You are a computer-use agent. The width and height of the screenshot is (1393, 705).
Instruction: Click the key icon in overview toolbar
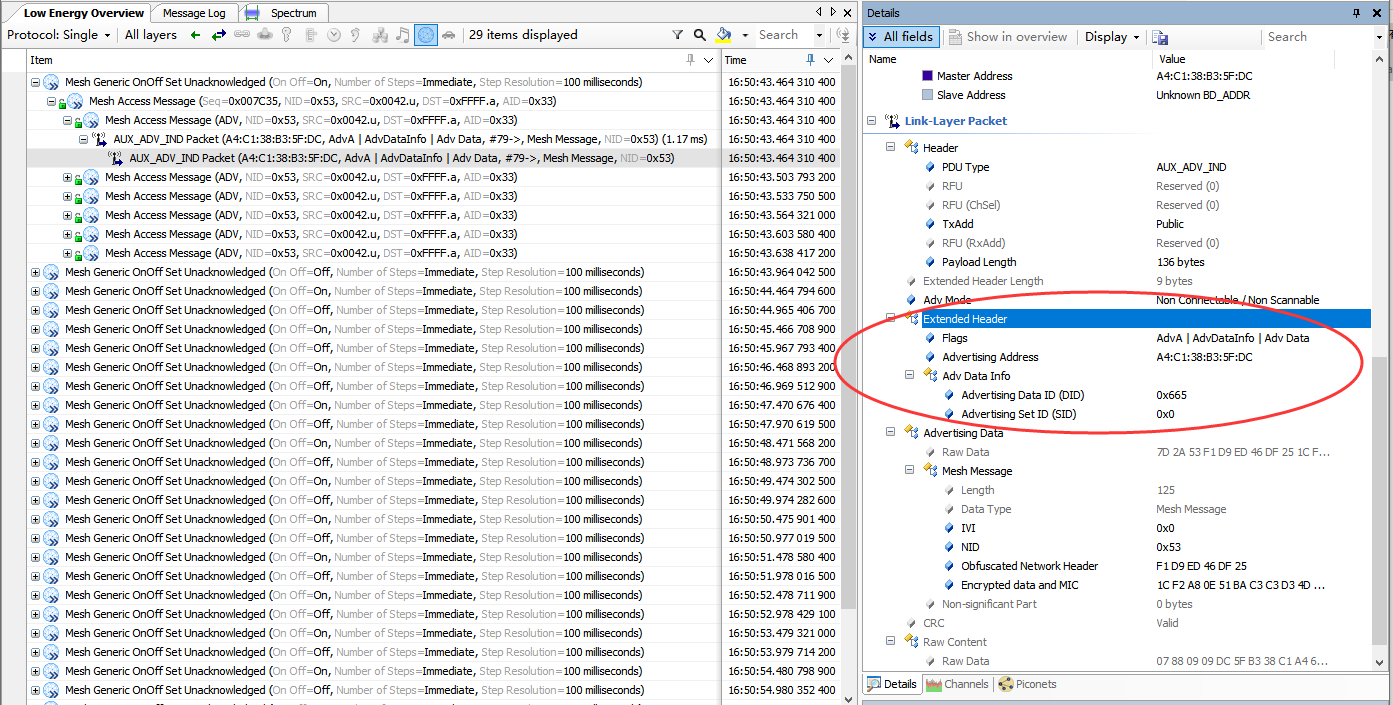pyautogui.click(x=286, y=35)
